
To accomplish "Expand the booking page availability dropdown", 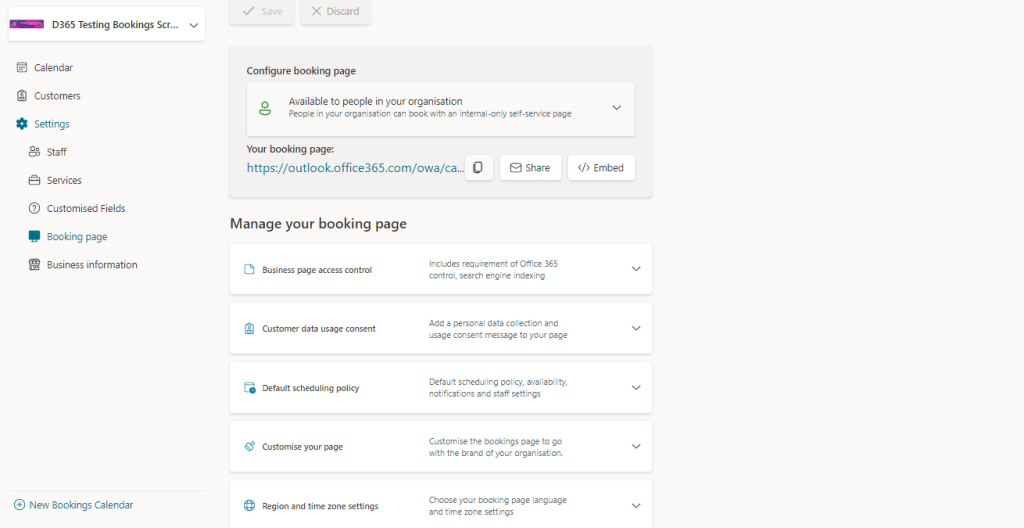I will 616,108.
